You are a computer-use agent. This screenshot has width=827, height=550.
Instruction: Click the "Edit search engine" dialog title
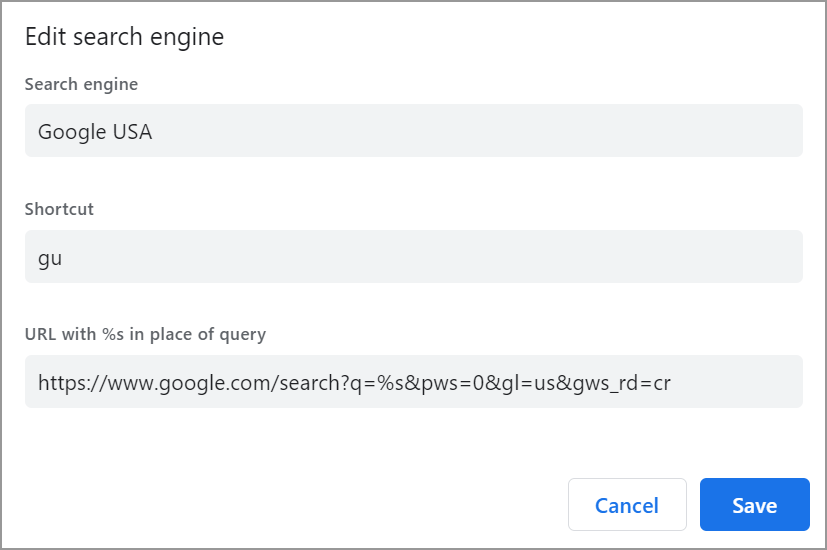coord(124,37)
